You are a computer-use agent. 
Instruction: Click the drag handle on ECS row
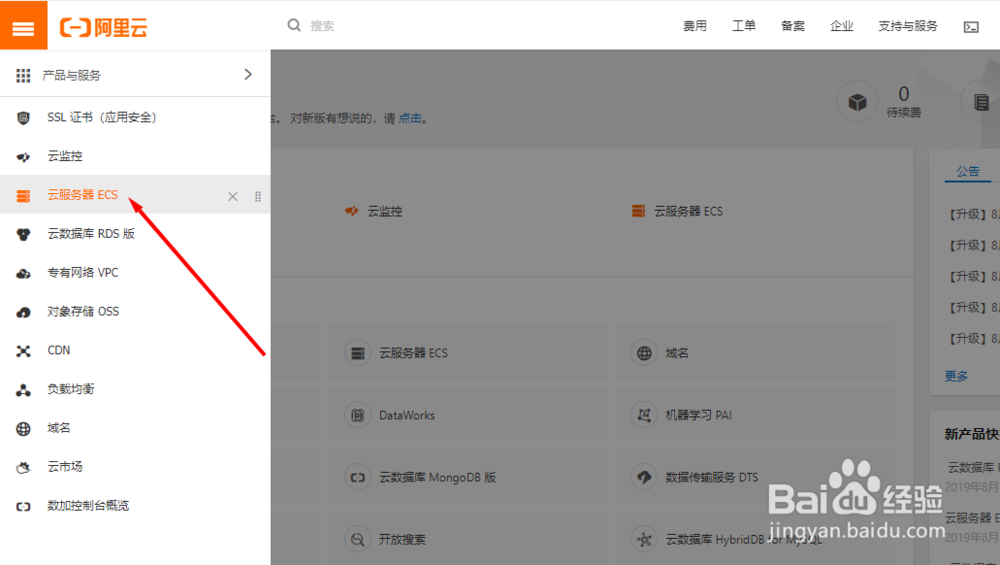pyautogui.click(x=258, y=196)
